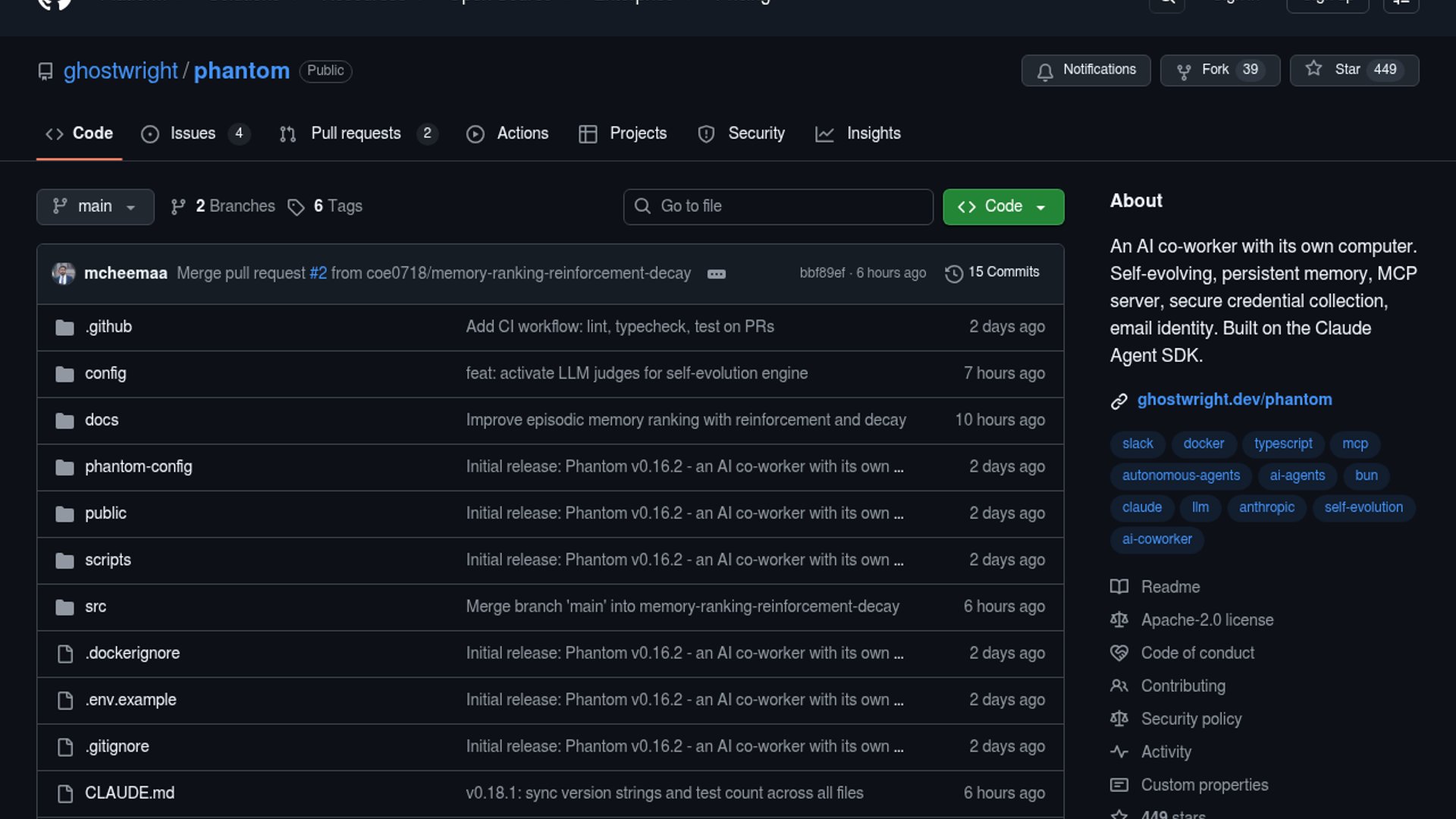The image size is (1456, 819).
Task: Select the self-evolution topic tag
Action: tap(1363, 507)
